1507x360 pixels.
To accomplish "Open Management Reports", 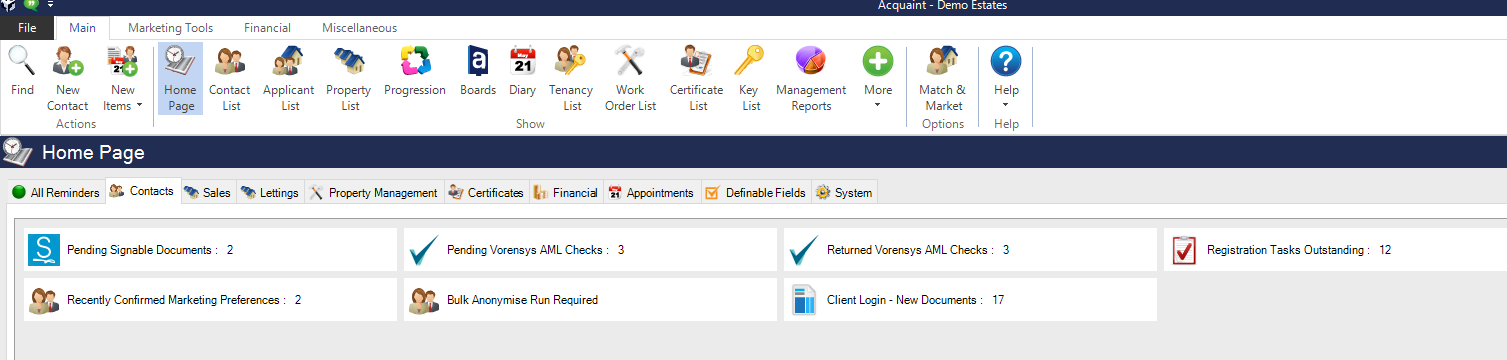I will coord(811,78).
